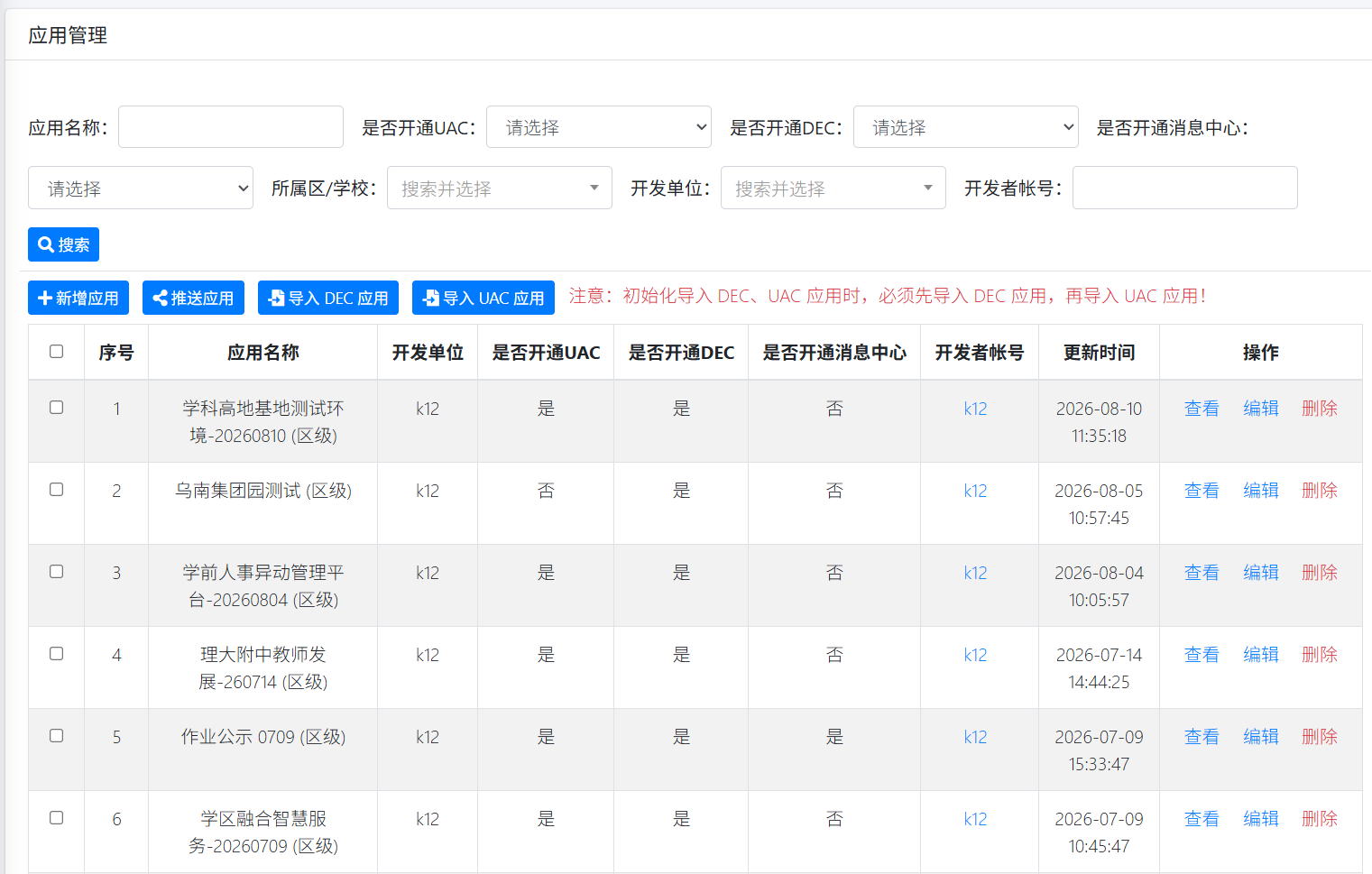Open developer account k12 link in row 2
Viewport: 1372px width, 874px height.
tap(975, 491)
